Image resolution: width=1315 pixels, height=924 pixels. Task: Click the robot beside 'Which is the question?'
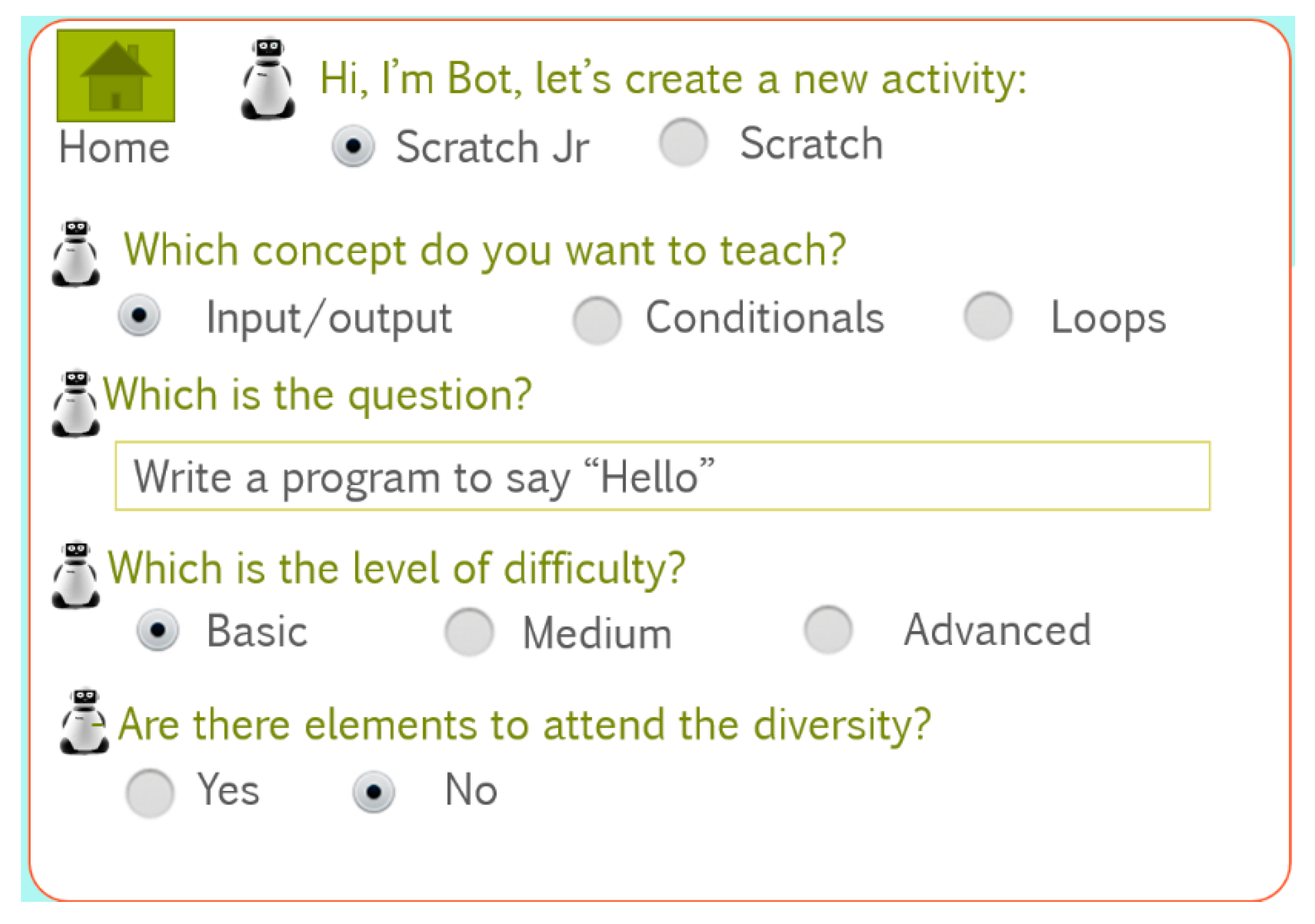pyautogui.click(x=75, y=403)
